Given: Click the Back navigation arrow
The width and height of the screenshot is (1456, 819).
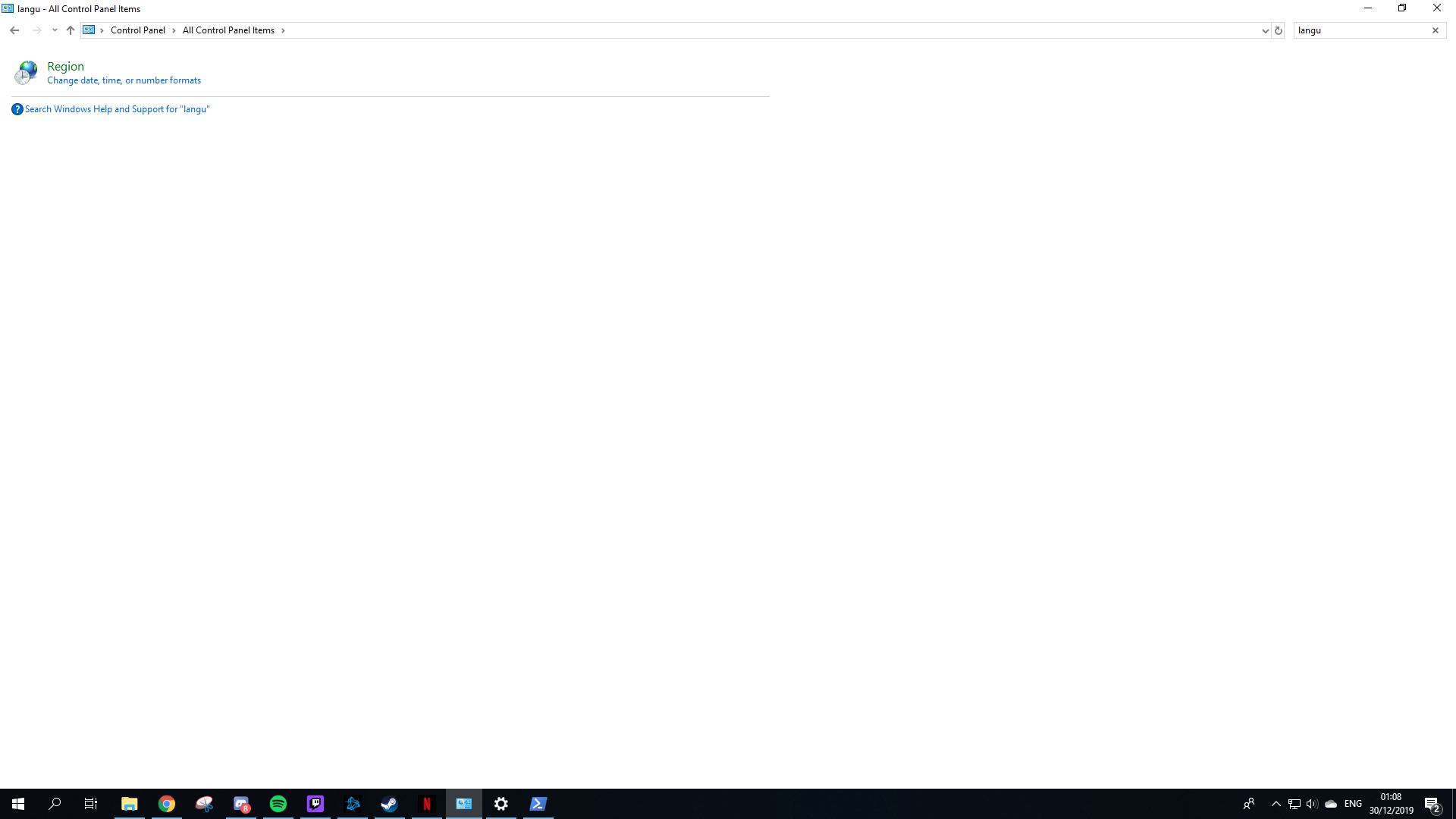Looking at the screenshot, I should (x=14, y=30).
